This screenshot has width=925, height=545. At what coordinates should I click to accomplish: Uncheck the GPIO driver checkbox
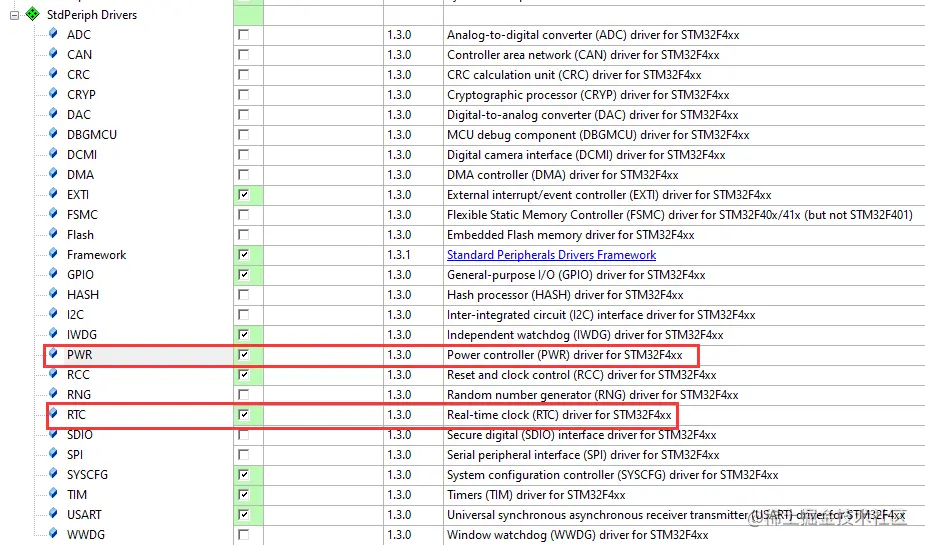243,275
